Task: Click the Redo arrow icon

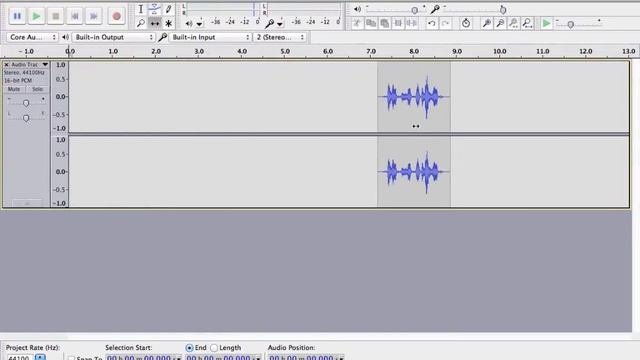Action: tap(445, 23)
